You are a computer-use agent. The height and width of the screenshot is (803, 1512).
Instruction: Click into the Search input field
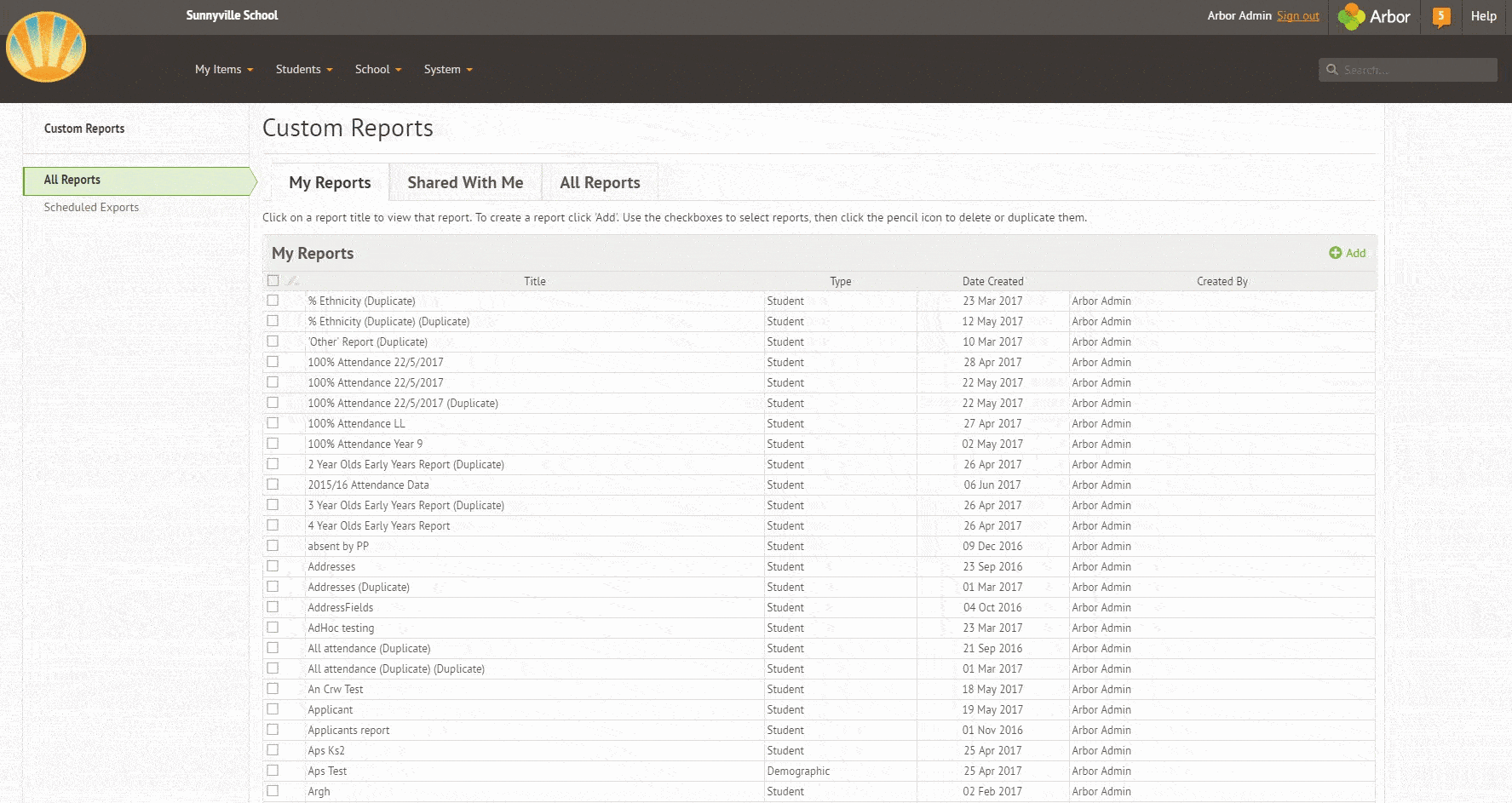(1416, 70)
